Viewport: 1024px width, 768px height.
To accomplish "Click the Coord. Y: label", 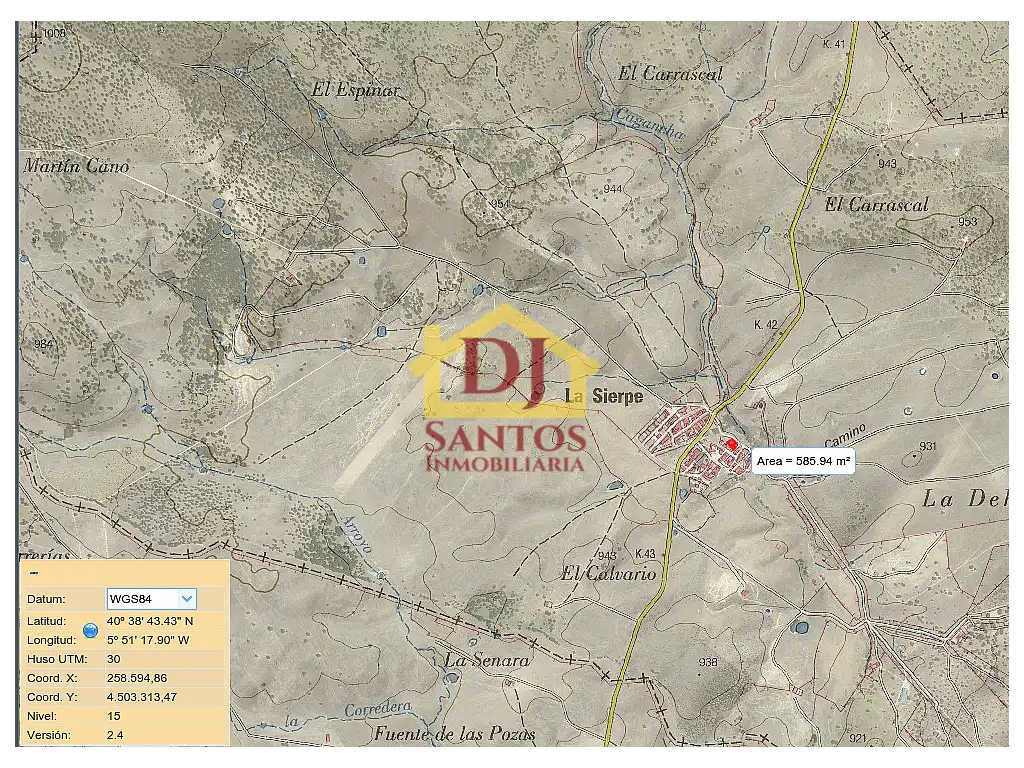I will click(x=52, y=697).
